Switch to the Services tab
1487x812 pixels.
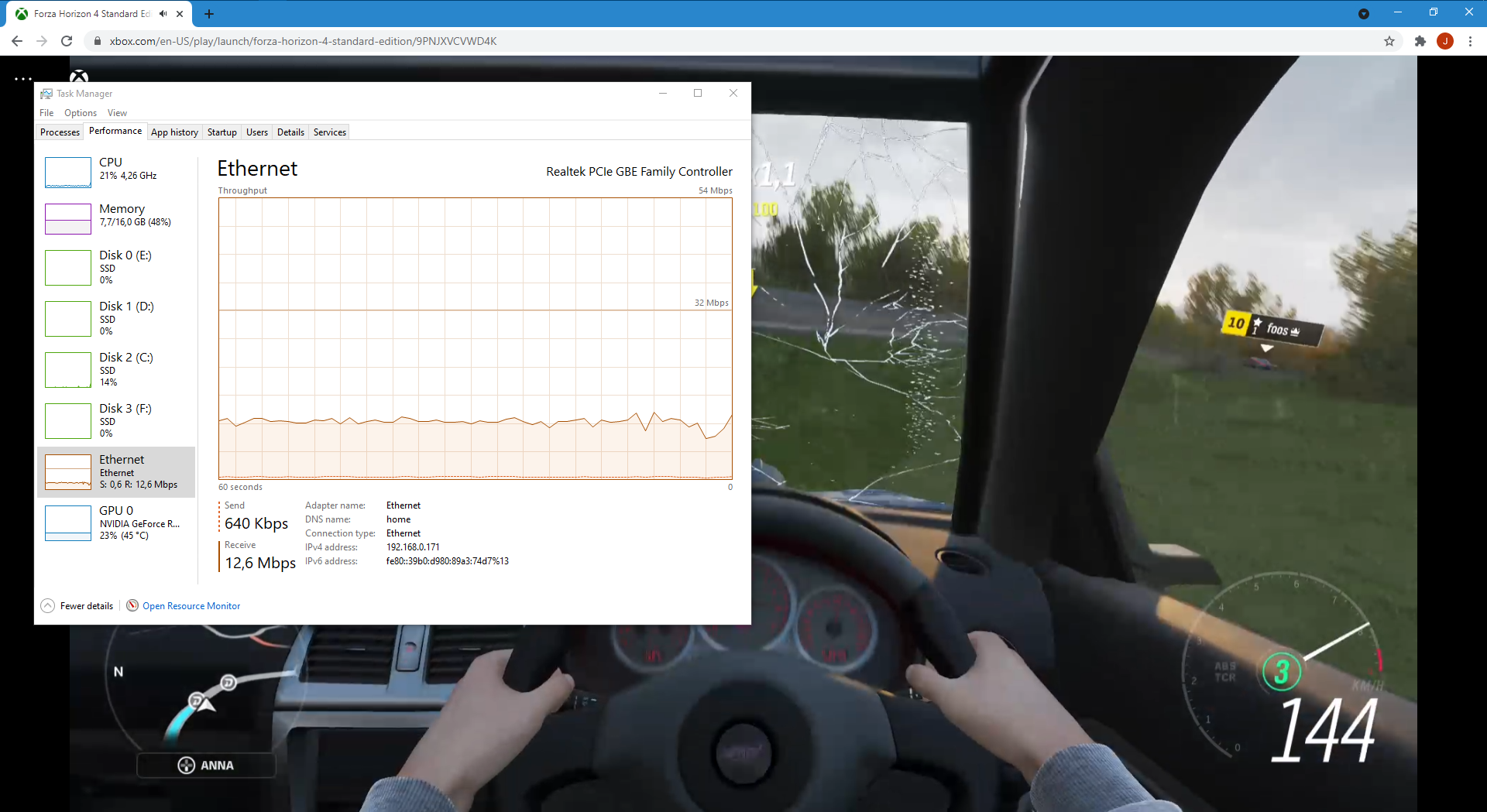330,132
